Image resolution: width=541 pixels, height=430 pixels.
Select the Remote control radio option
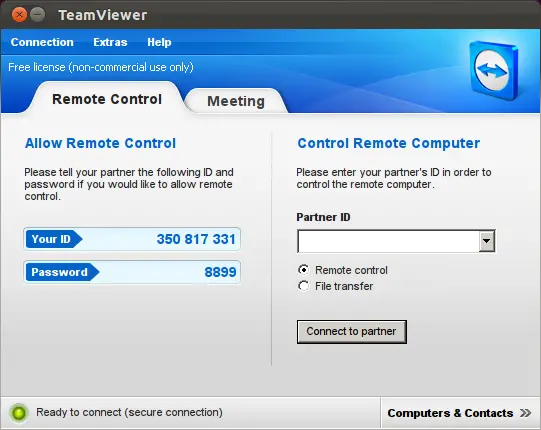click(304, 270)
